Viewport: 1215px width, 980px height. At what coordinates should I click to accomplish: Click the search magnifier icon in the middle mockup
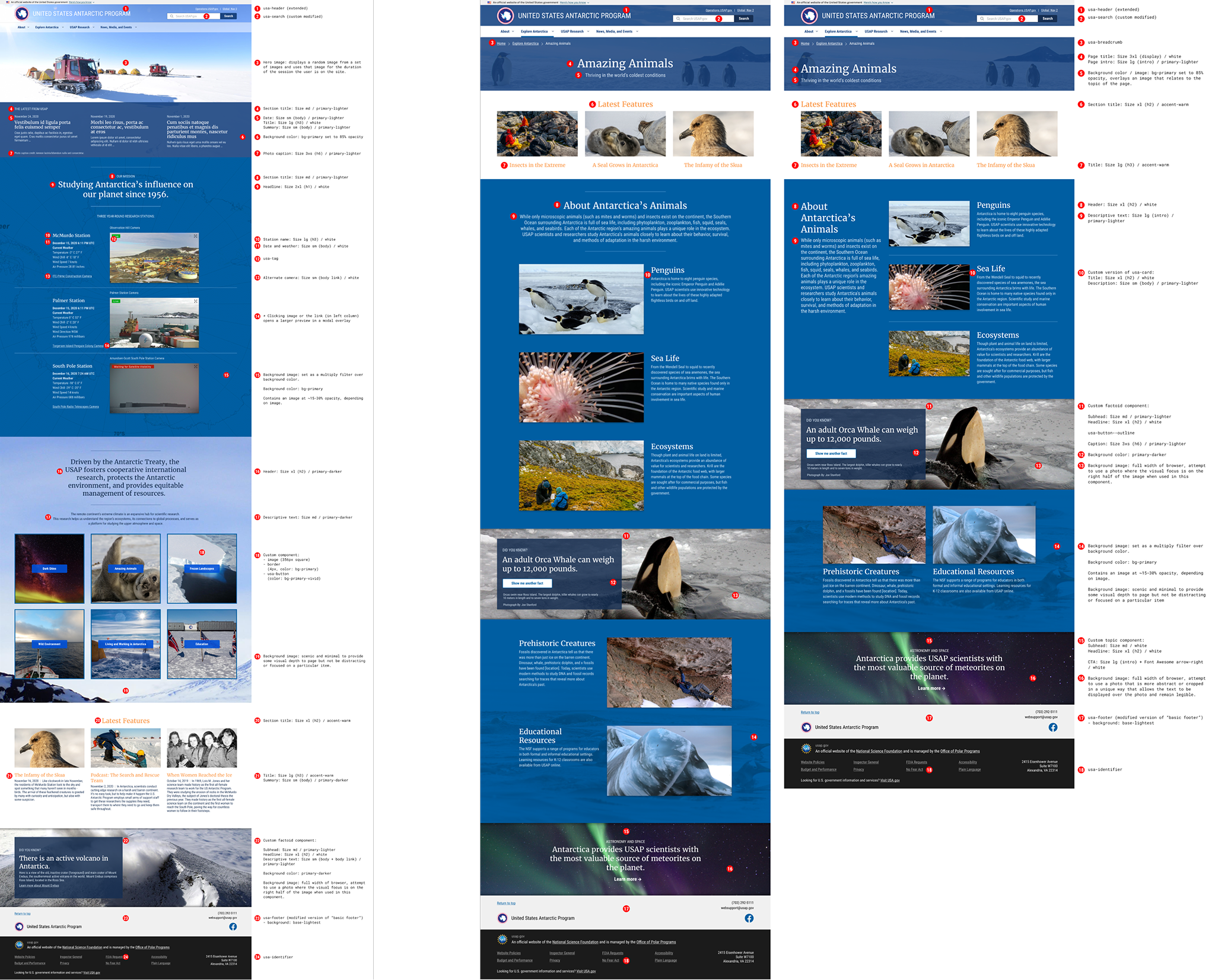679,18
